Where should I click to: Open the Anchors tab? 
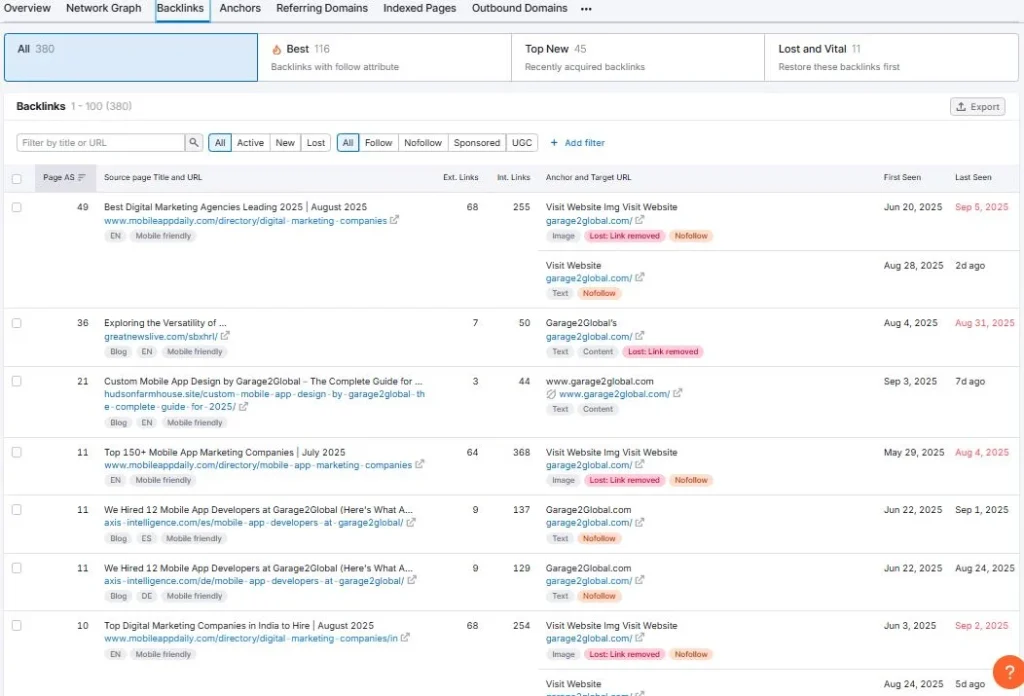pyautogui.click(x=240, y=8)
